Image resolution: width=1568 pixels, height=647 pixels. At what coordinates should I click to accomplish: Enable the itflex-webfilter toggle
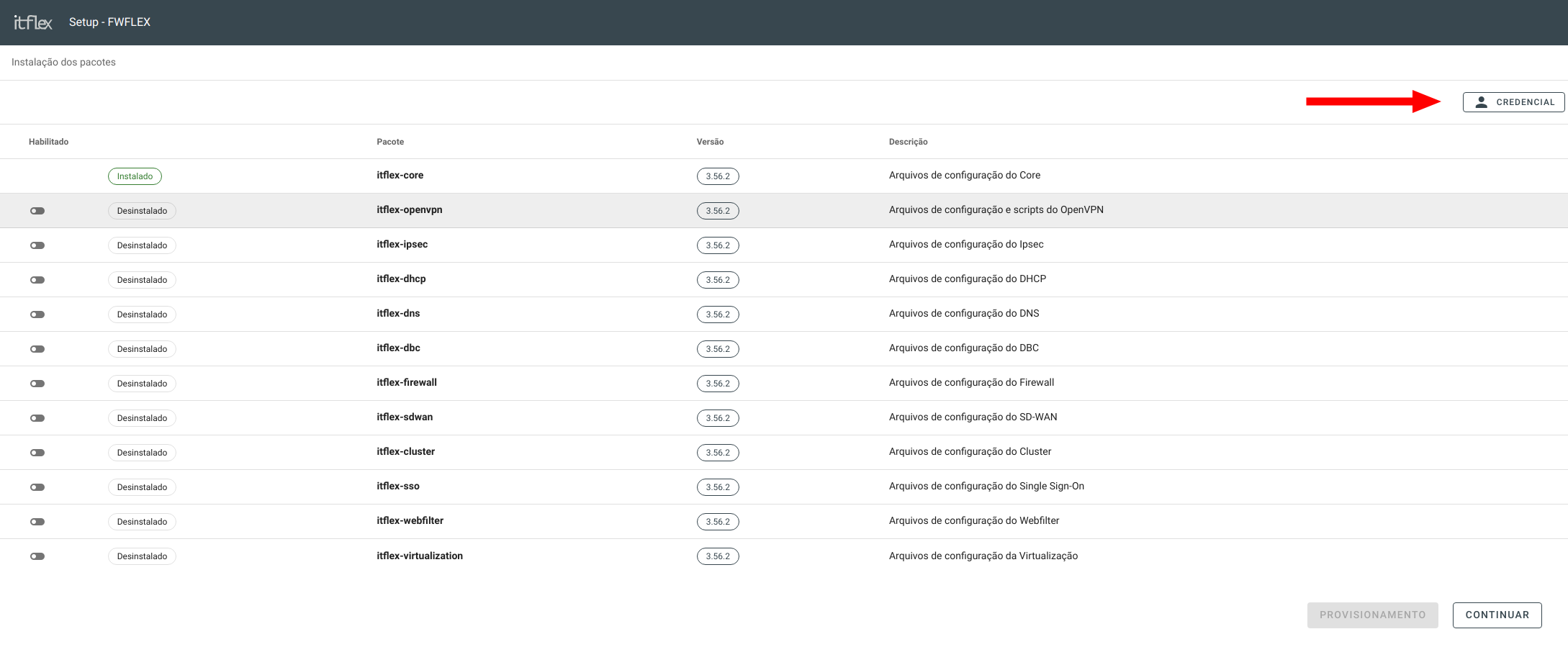[37, 522]
